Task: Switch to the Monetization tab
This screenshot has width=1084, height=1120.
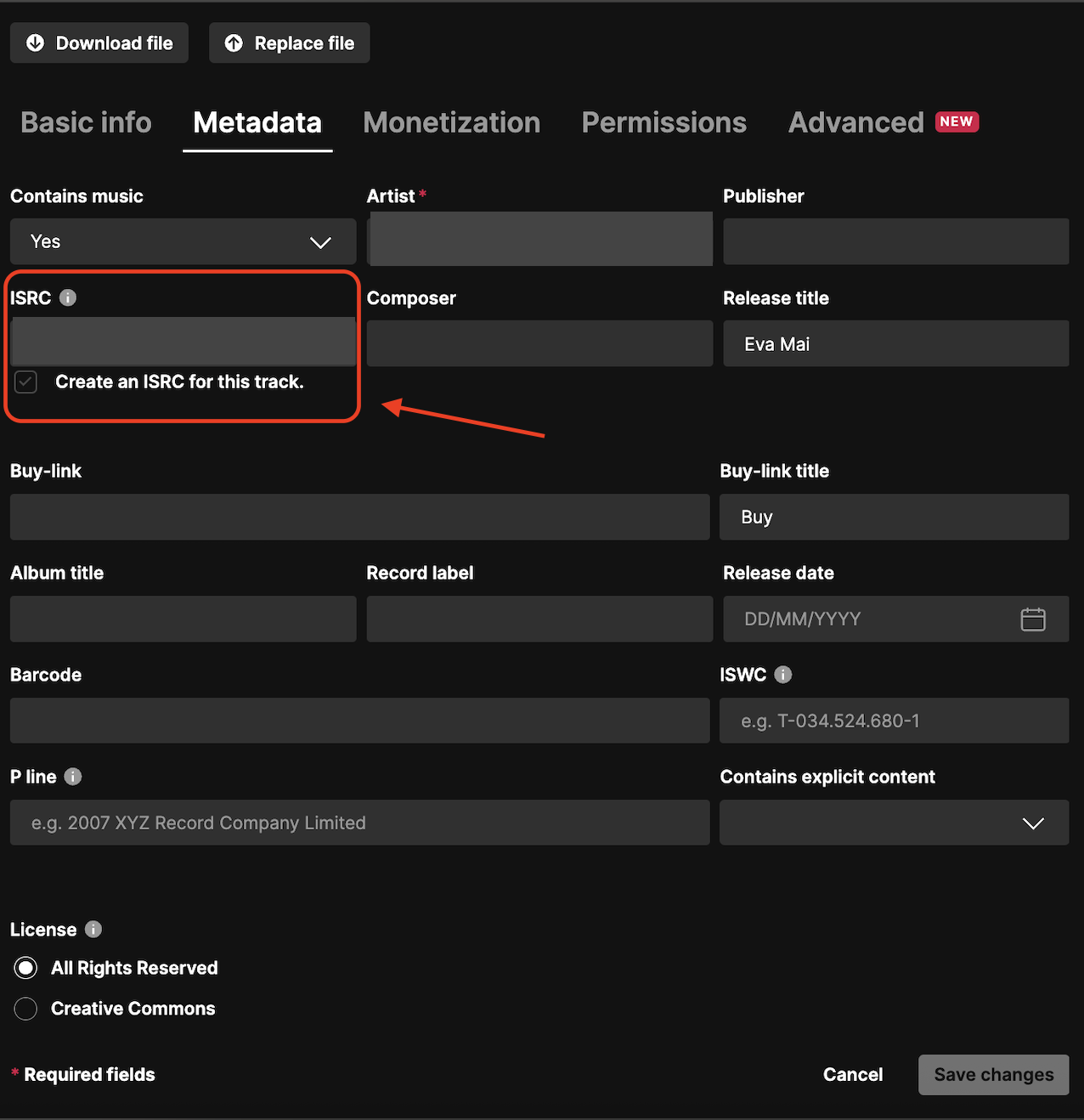Action: pos(451,122)
